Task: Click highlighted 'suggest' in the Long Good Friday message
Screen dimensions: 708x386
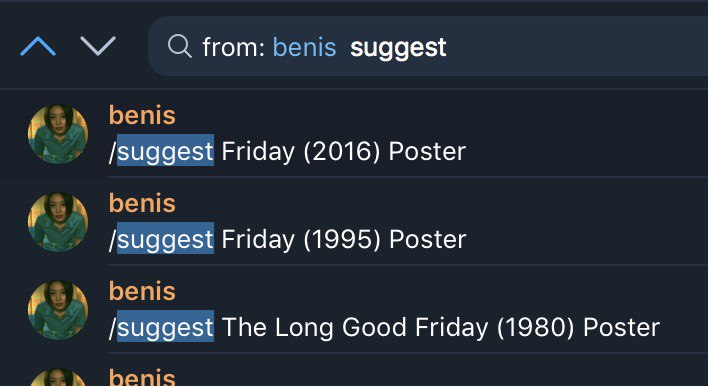Action: click(165, 326)
